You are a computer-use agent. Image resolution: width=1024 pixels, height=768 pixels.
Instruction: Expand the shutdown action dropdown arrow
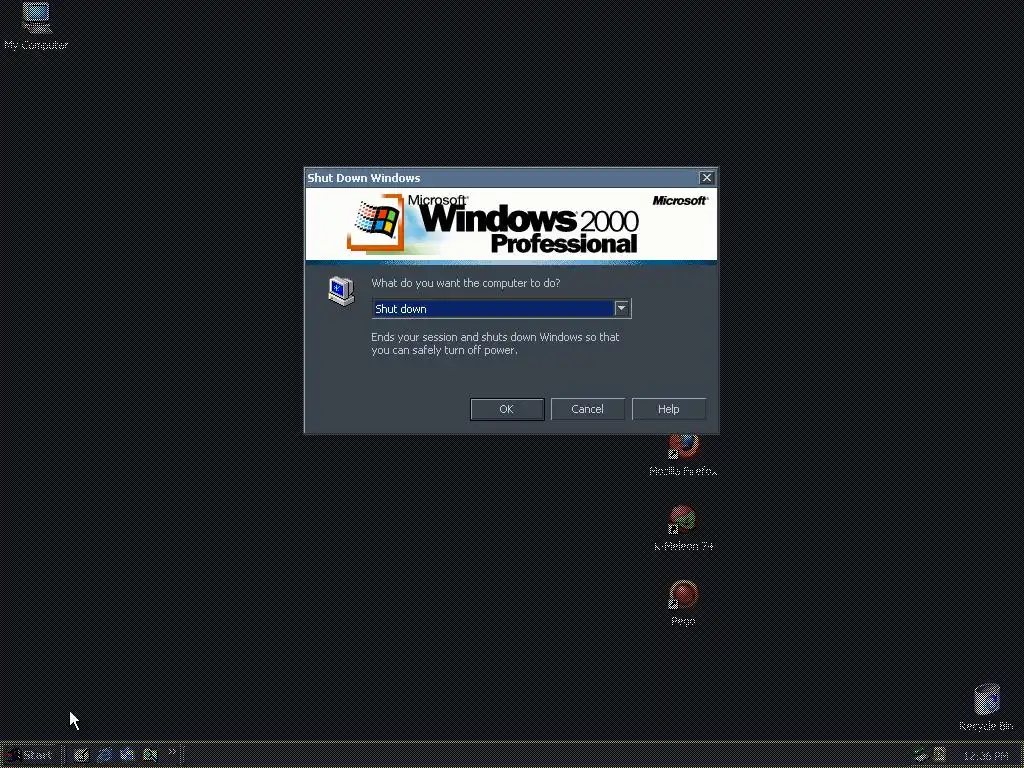tap(622, 308)
